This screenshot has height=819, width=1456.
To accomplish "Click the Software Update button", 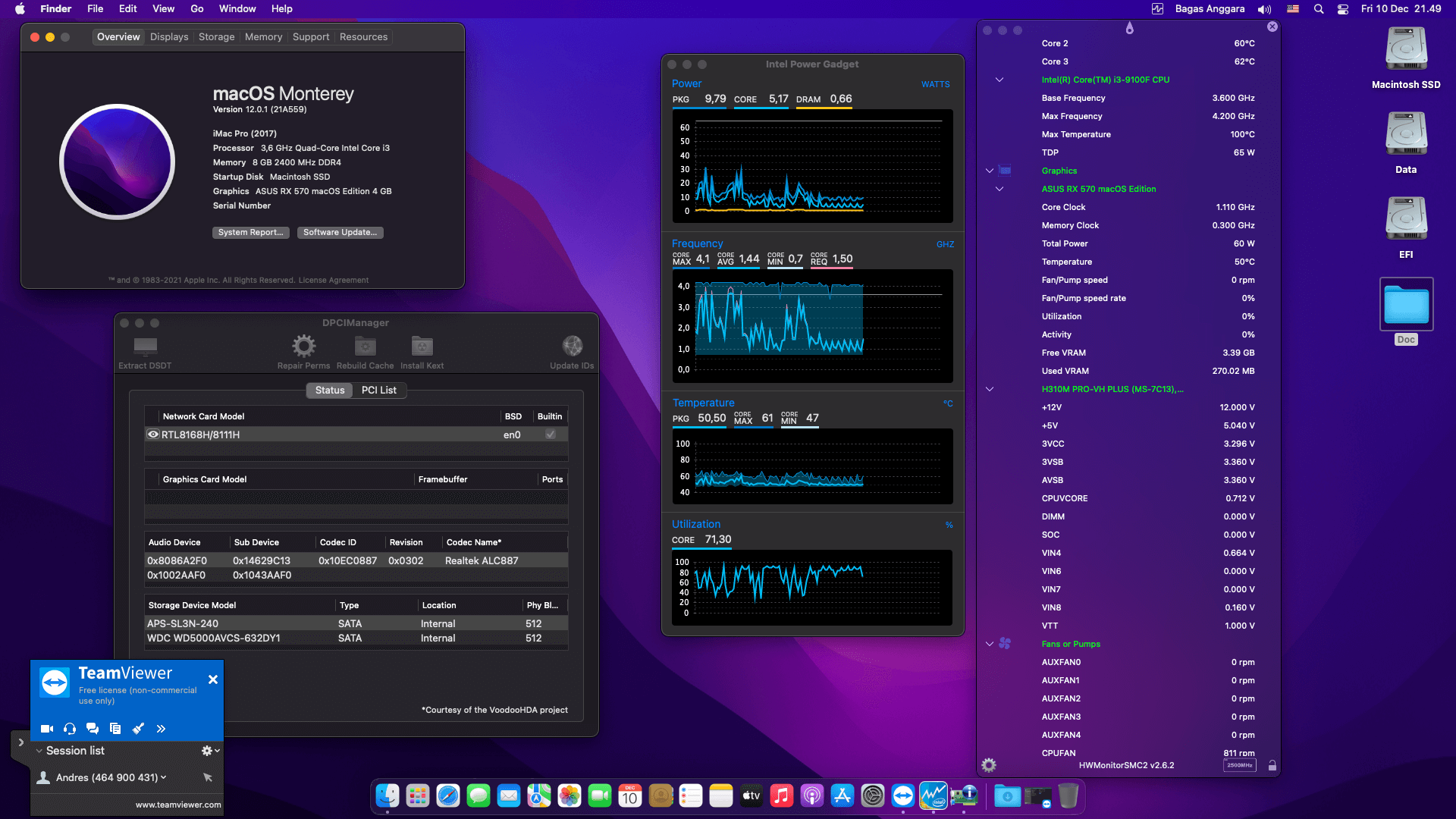I will [340, 232].
